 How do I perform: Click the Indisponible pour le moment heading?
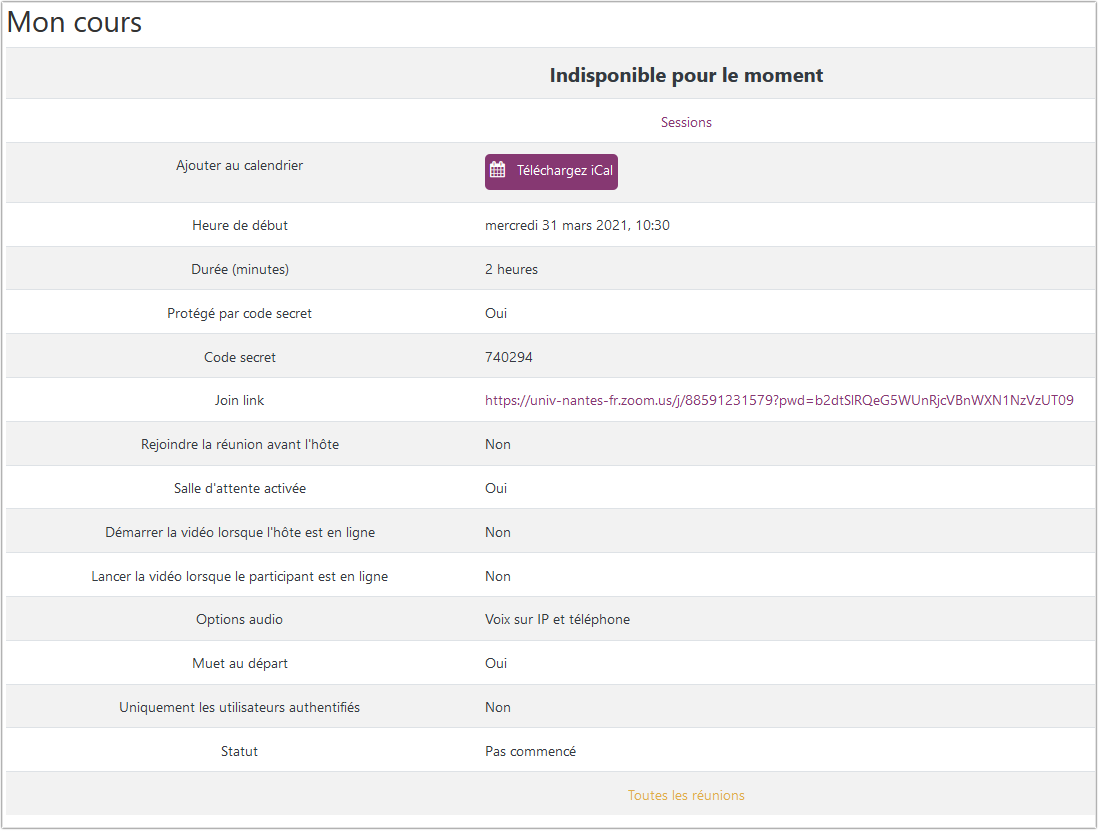tap(686, 75)
